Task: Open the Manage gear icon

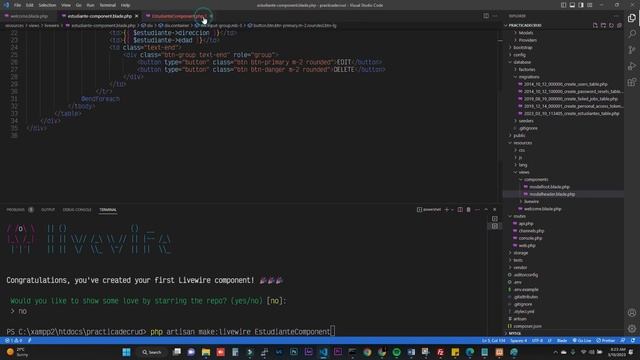Action: click(x=632, y=329)
